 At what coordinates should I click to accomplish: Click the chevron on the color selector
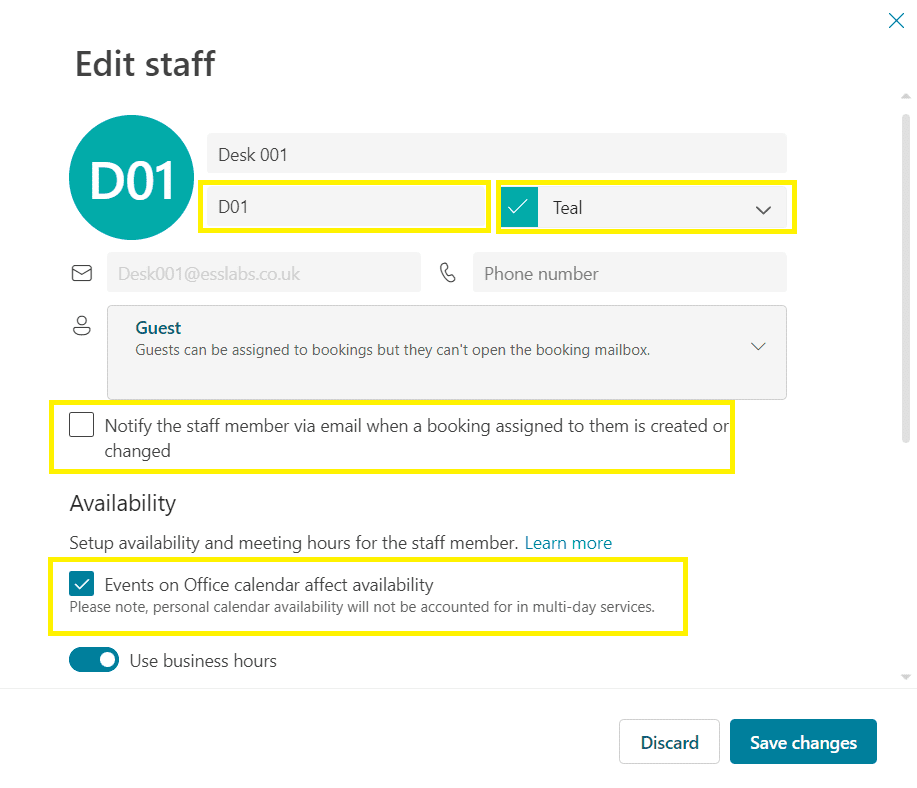point(763,209)
